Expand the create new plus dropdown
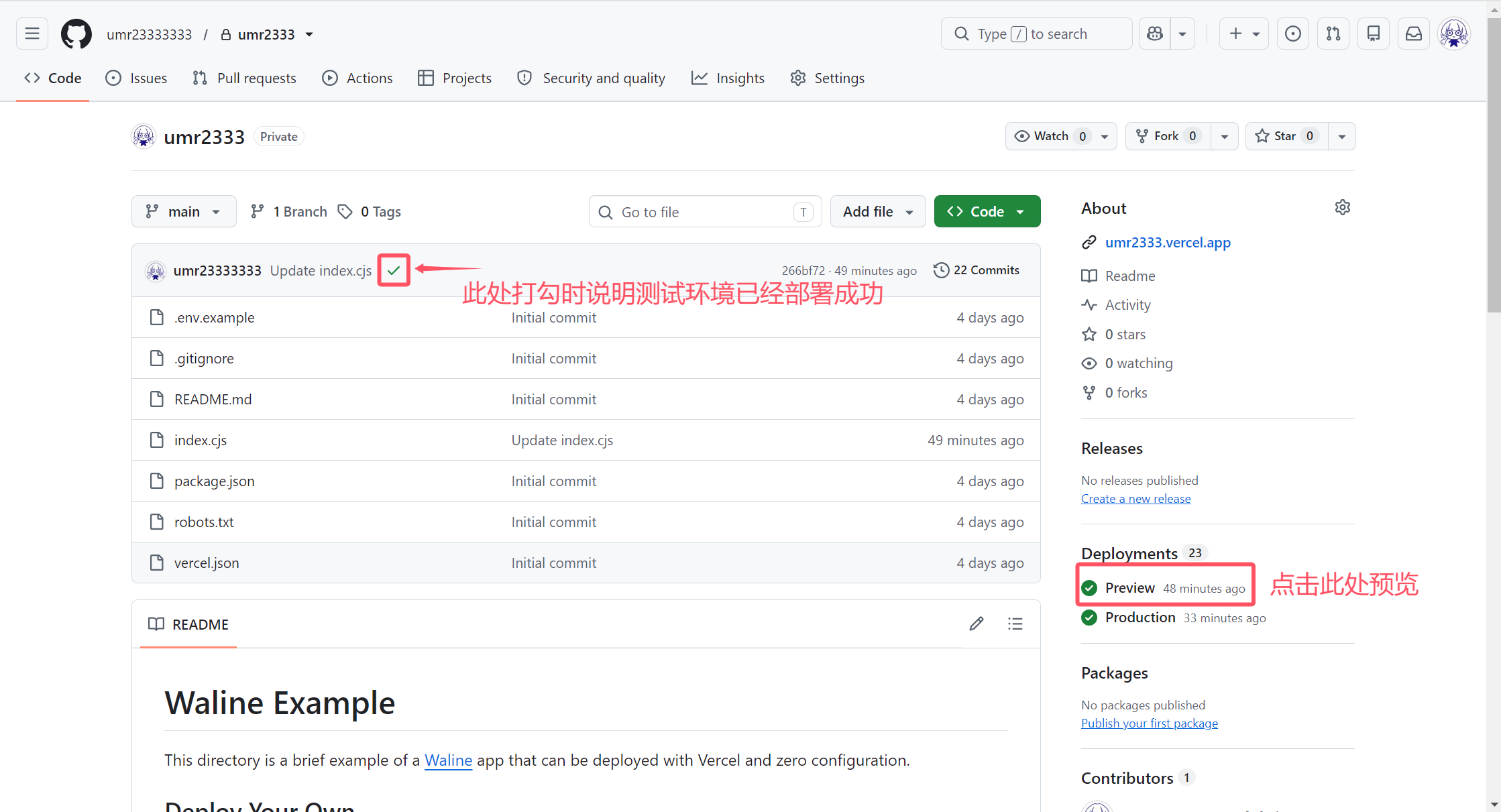This screenshot has width=1501, height=812. pyautogui.click(x=1244, y=34)
